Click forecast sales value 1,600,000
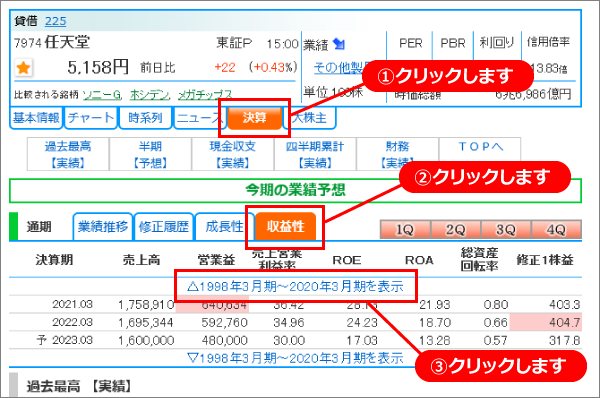This screenshot has height=398, width=600. pyautogui.click(x=146, y=341)
